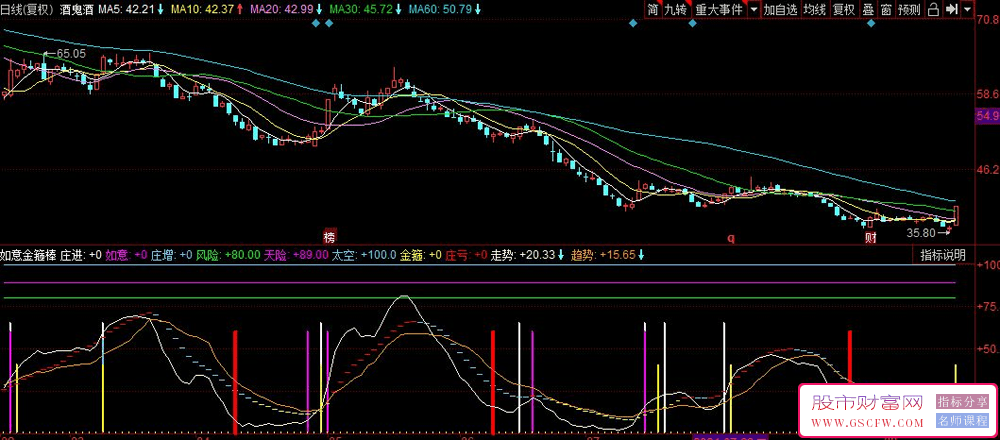Screen dimensions: 1000x440
Task: Click the 如意: +0 indicator value
Action: (x=126, y=255)
